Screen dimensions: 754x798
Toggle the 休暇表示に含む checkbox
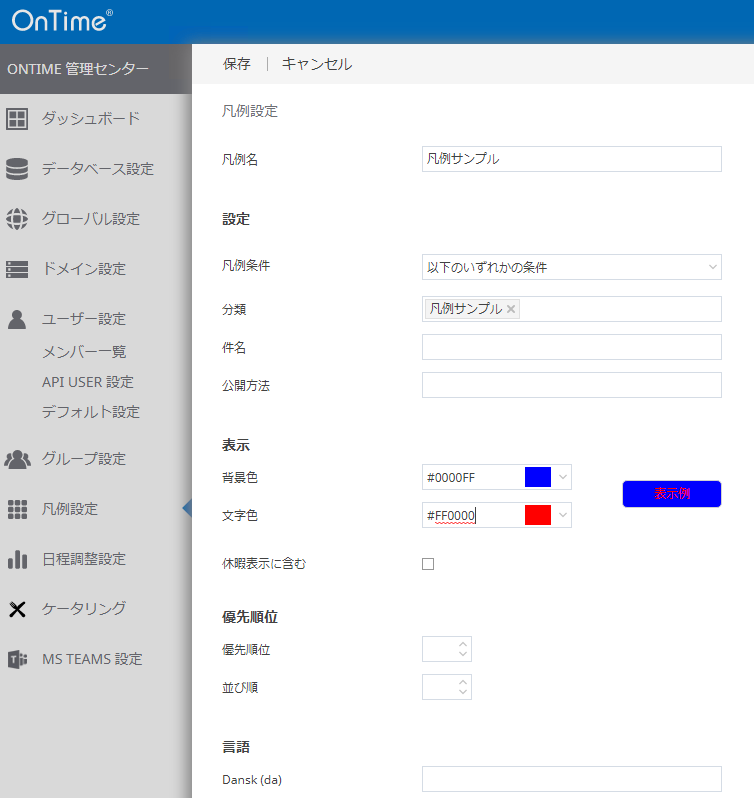[x=428, y=564]
